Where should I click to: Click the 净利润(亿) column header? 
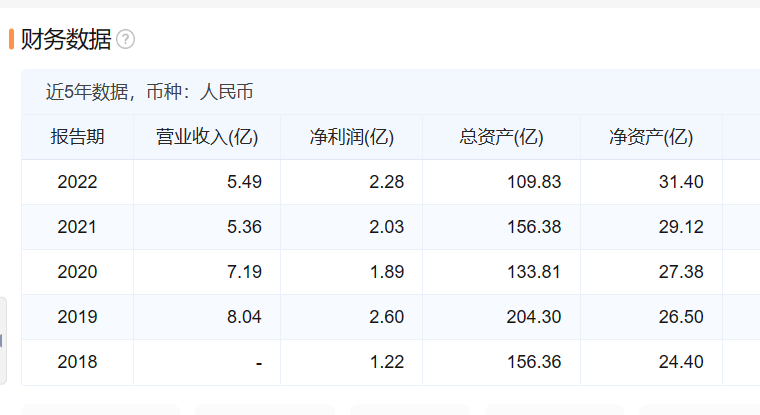pos(351,137)
